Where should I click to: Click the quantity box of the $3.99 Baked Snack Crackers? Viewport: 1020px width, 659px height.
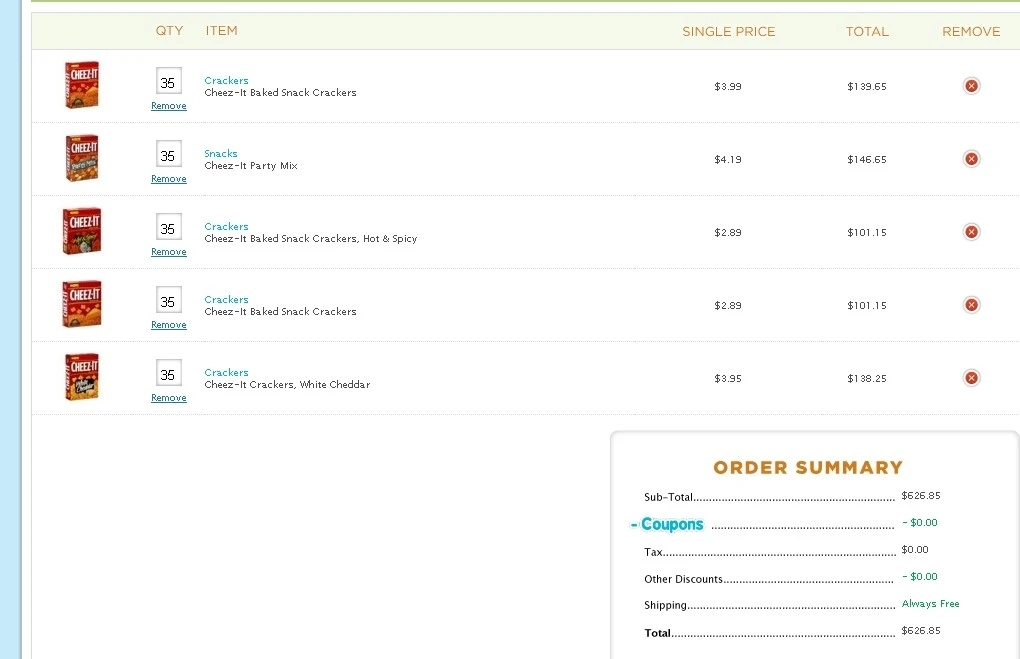pyautogui.click(x=169, y=81)
